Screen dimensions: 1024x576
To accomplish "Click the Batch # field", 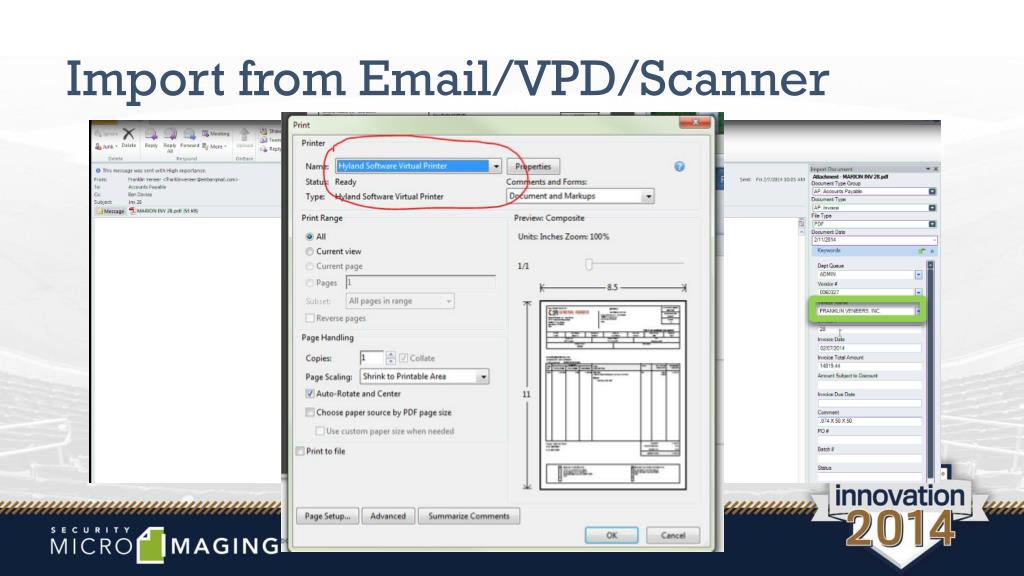I will (x=869, y=458).
